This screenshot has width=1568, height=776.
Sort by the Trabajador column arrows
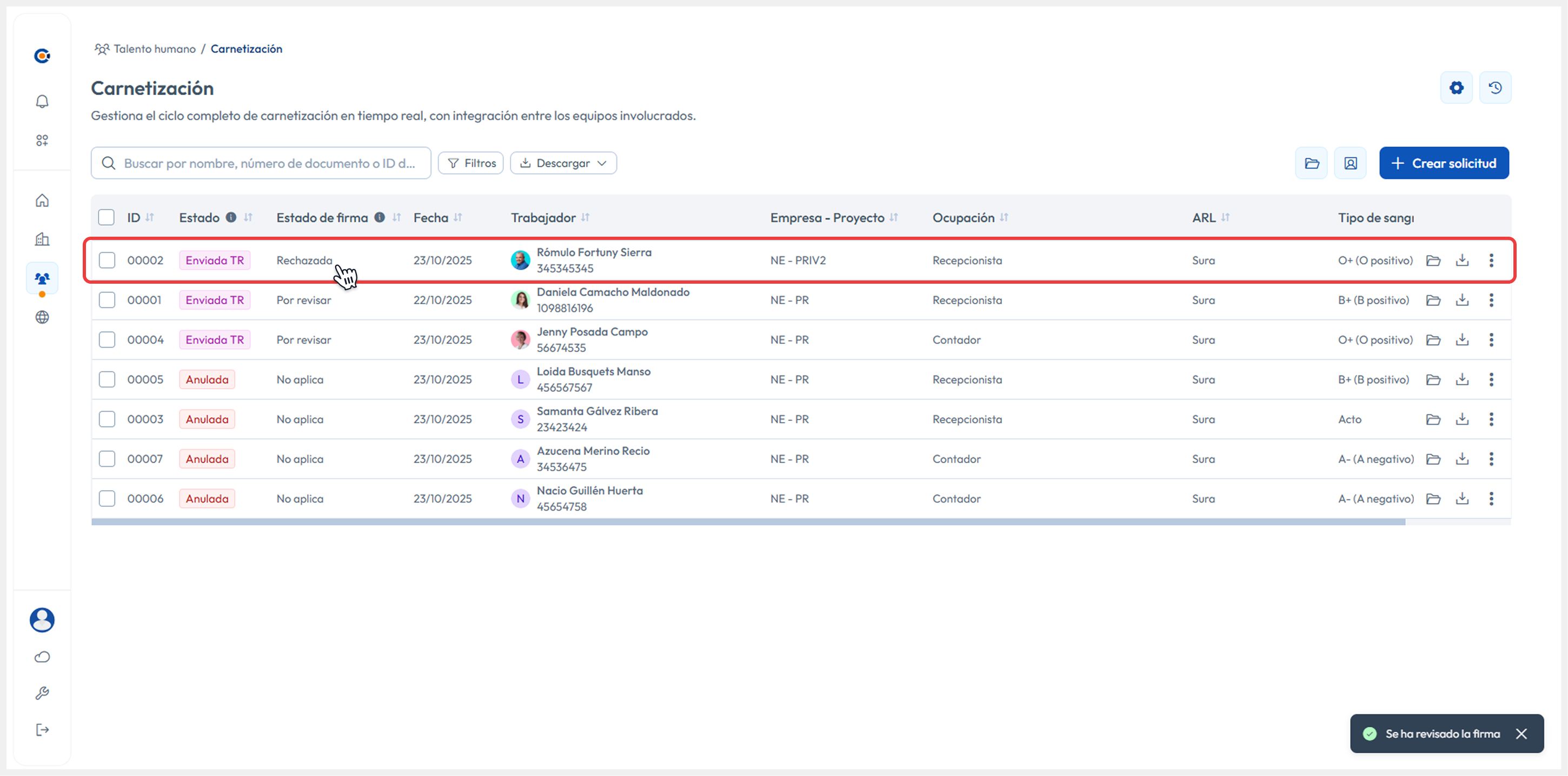[585, 217]
